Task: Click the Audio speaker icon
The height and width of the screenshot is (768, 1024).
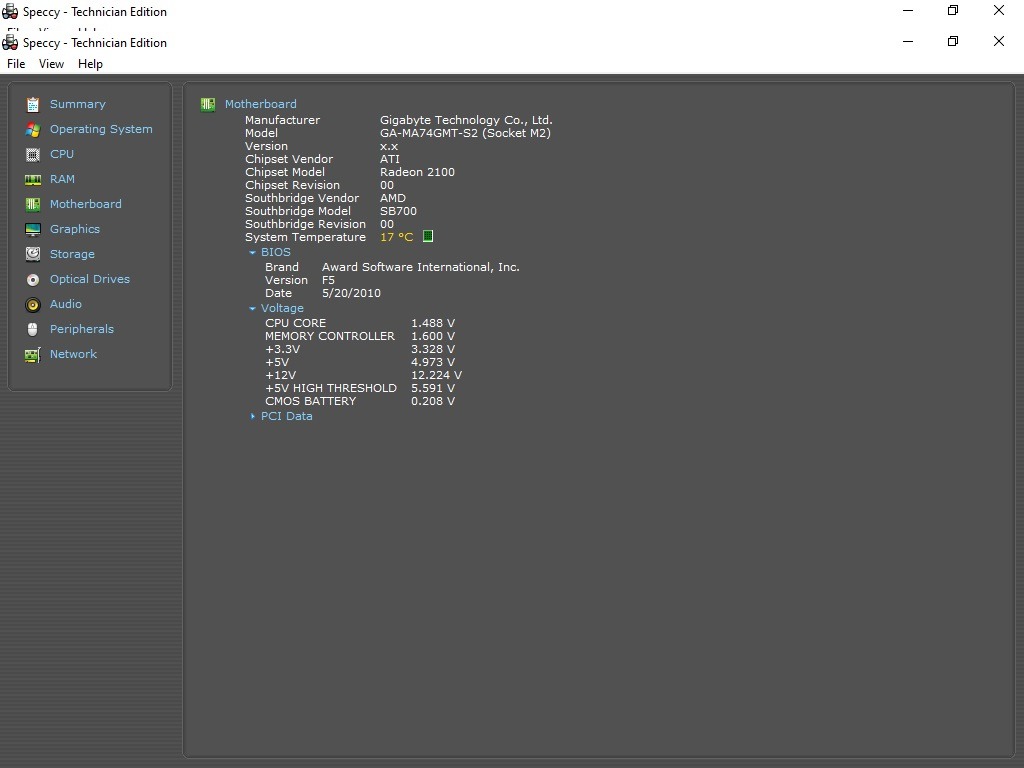Action: click(x=33, y=304)
